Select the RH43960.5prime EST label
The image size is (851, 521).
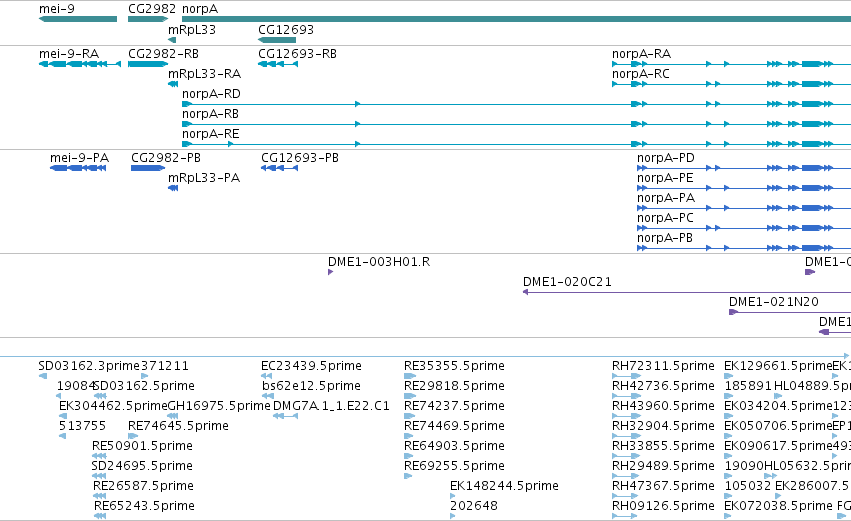click(663, 406)
